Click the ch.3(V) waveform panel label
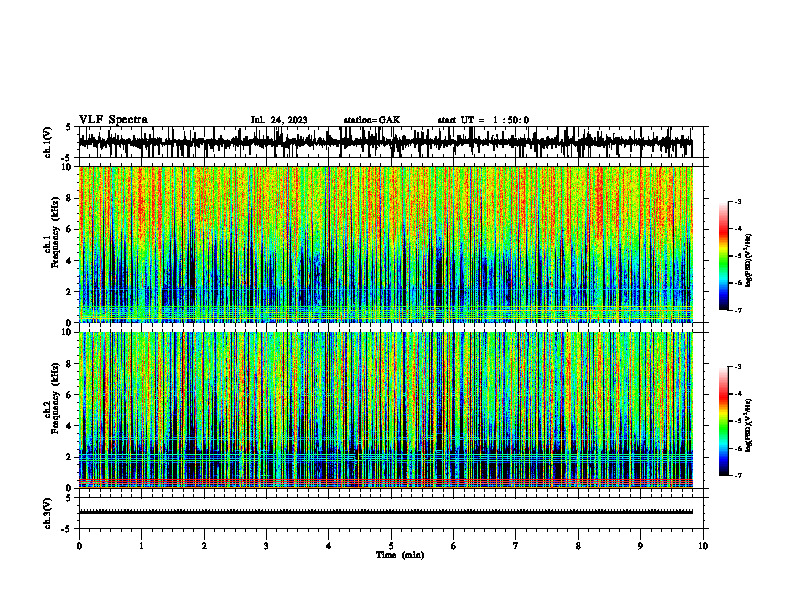The image size is (792, 612). tap(48, 514)
